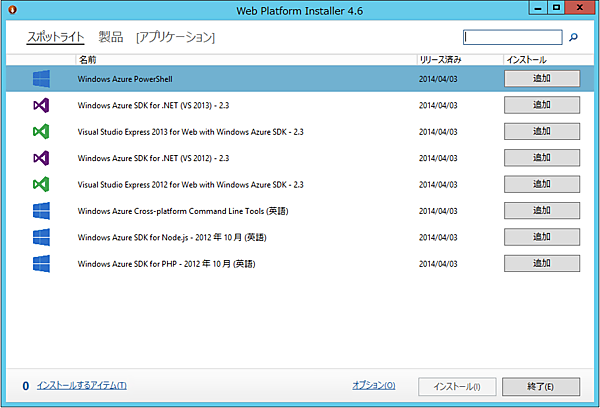Select Windows Azure SDK for PHP text
This screenshot has width=600, height=408.
pos(166,264)
